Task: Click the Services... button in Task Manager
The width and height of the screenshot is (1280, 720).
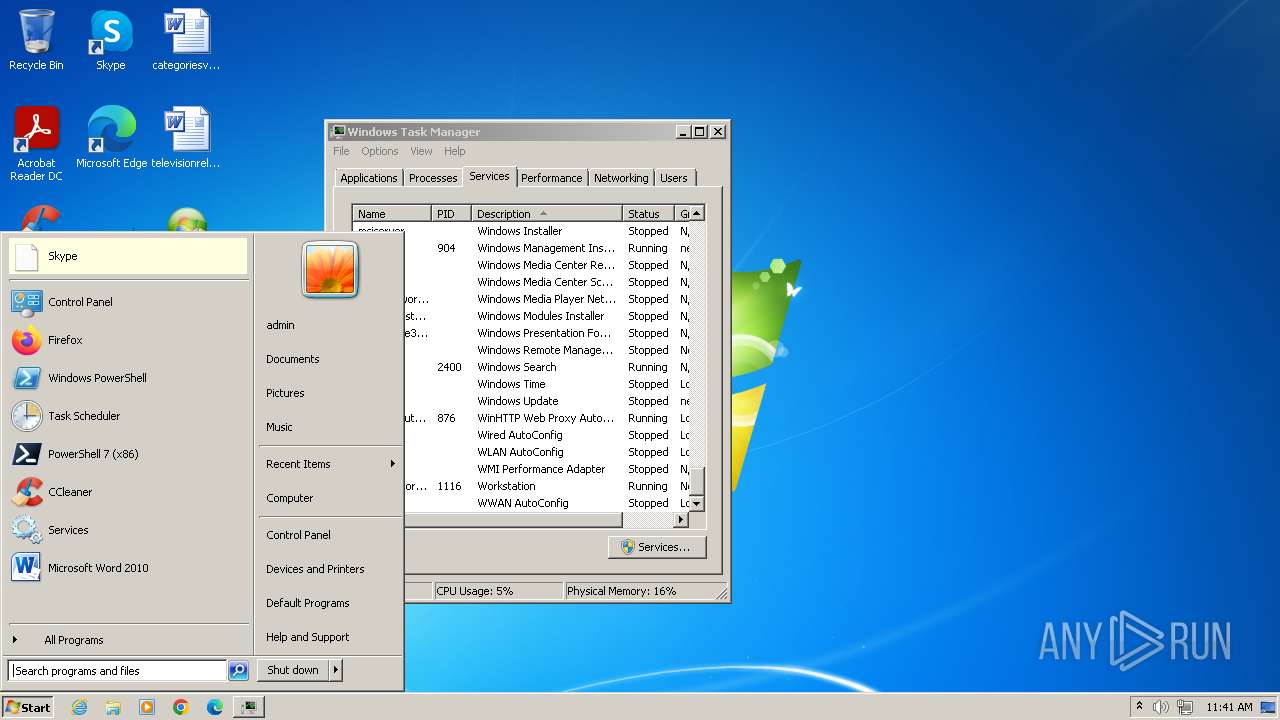Action: tap(656, 547)
